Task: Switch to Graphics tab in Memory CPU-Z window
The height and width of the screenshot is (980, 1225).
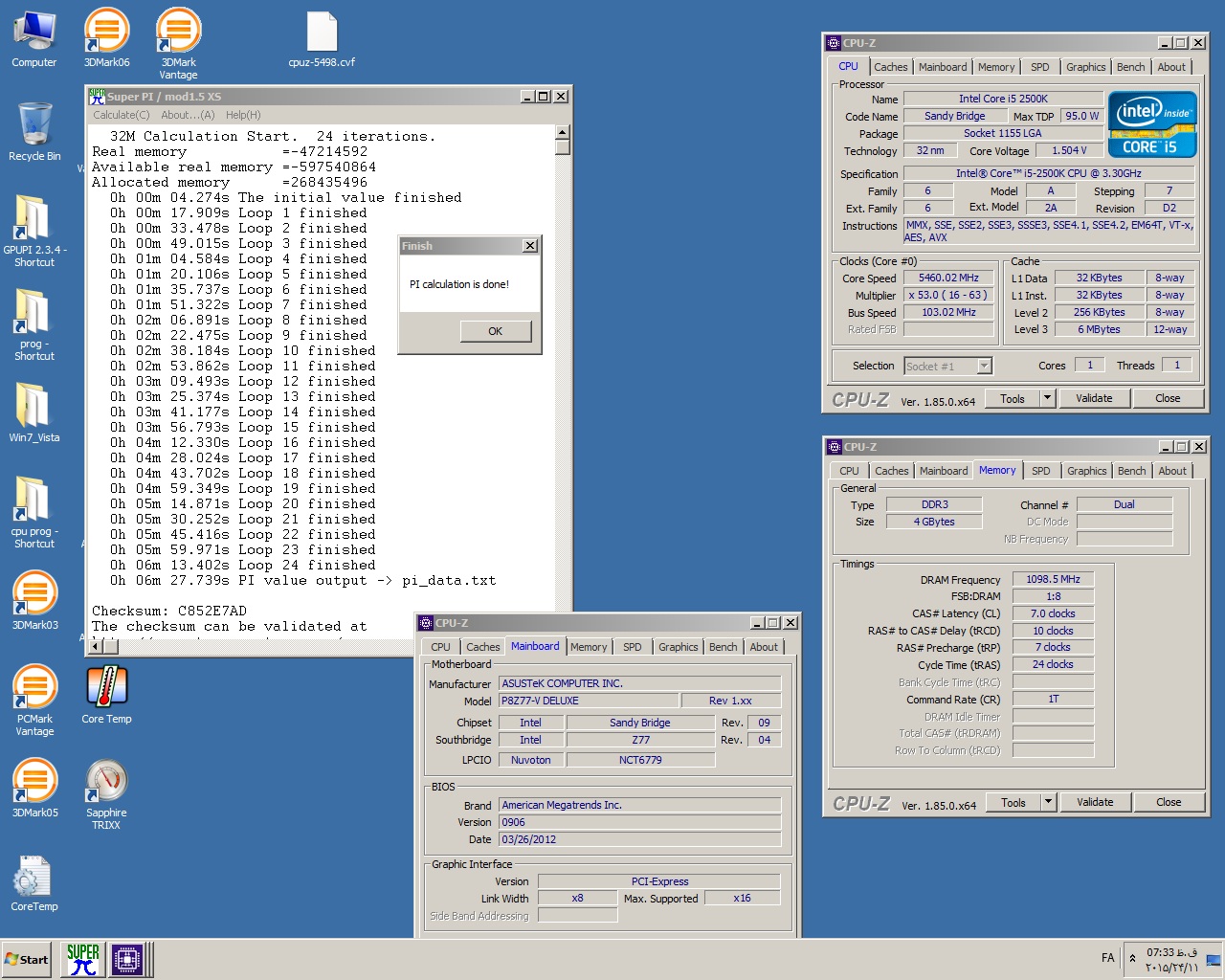Action: pos(1087,471)
